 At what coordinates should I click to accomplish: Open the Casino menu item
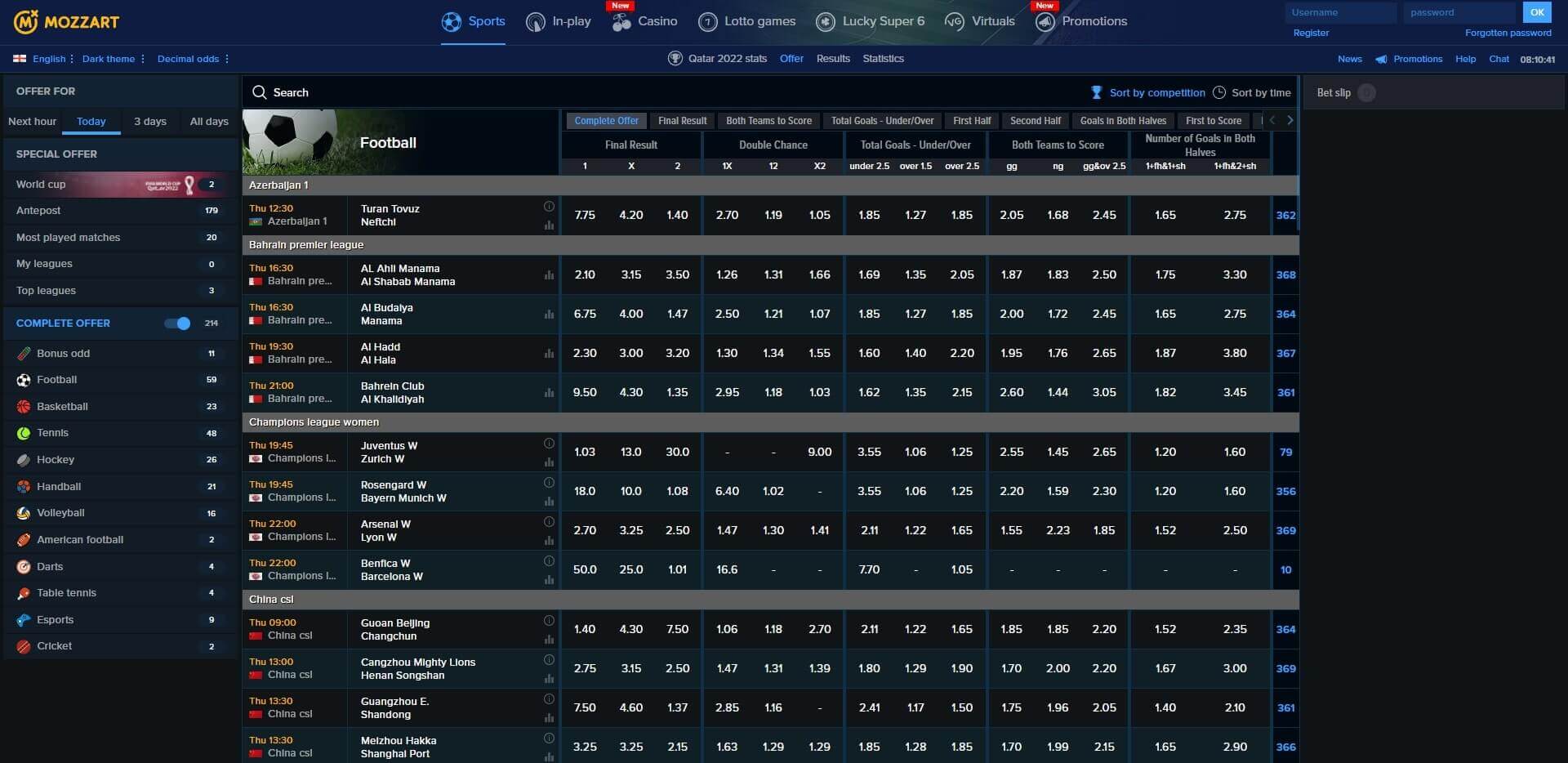tap(645, 22)
